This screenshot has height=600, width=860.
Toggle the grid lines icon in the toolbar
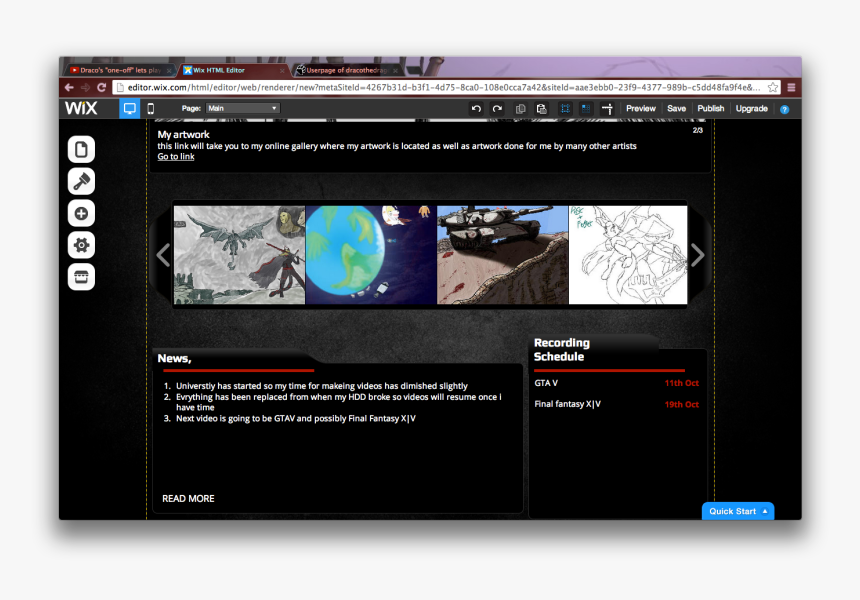coord(565,109)
